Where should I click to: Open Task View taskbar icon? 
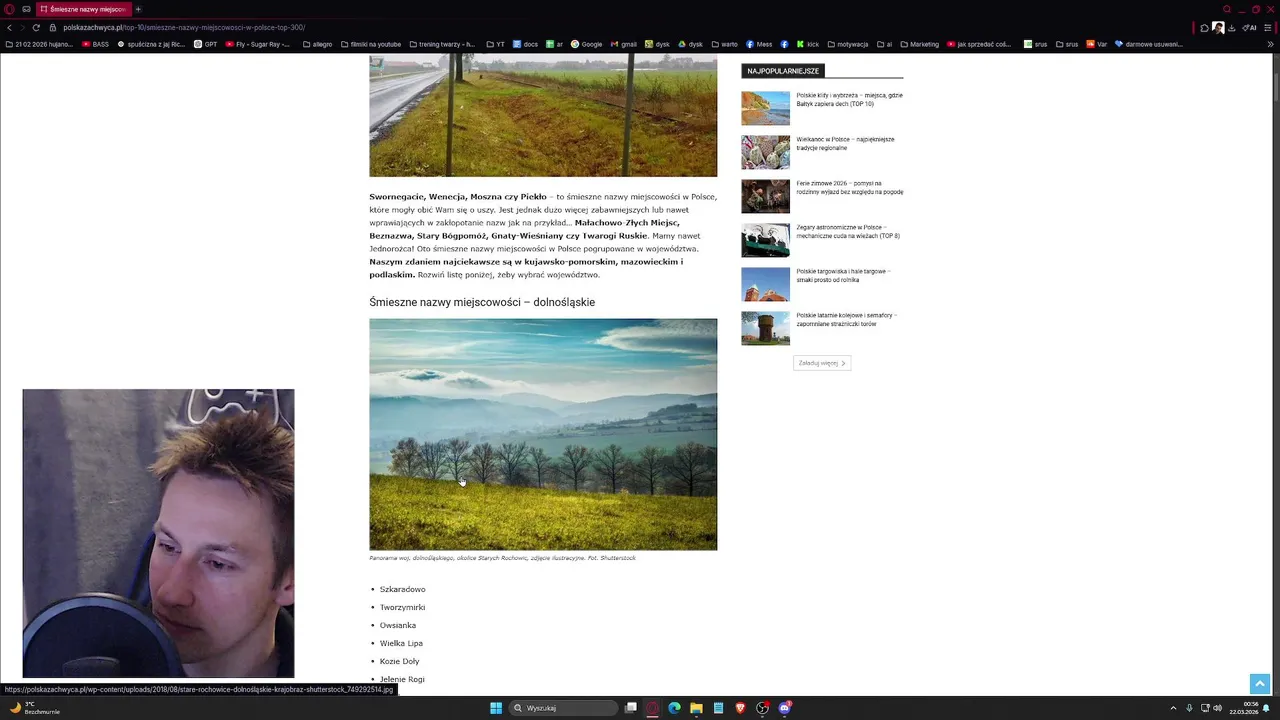pyautogui.click(x=631, y=708)
